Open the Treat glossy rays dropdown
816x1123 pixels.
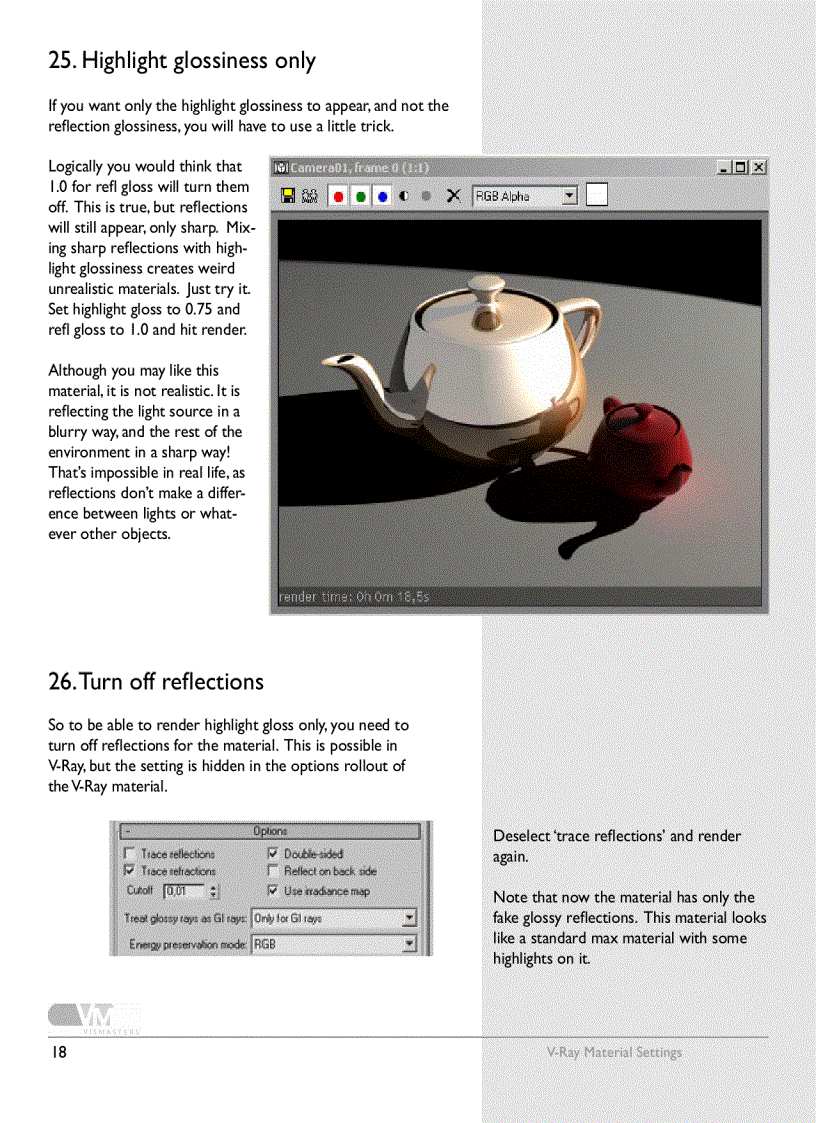(x=410, y=917)
